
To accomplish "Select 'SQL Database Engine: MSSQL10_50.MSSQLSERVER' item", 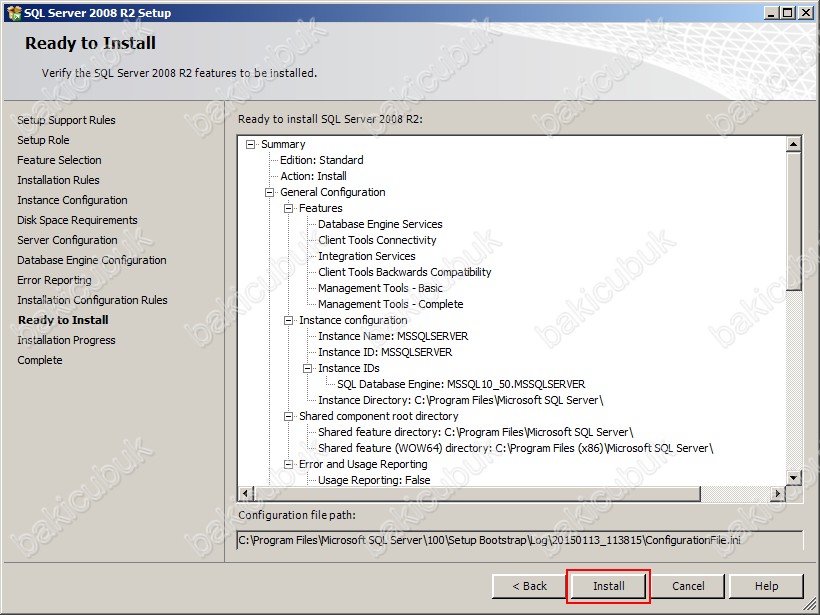I will [x=461, y=384].
